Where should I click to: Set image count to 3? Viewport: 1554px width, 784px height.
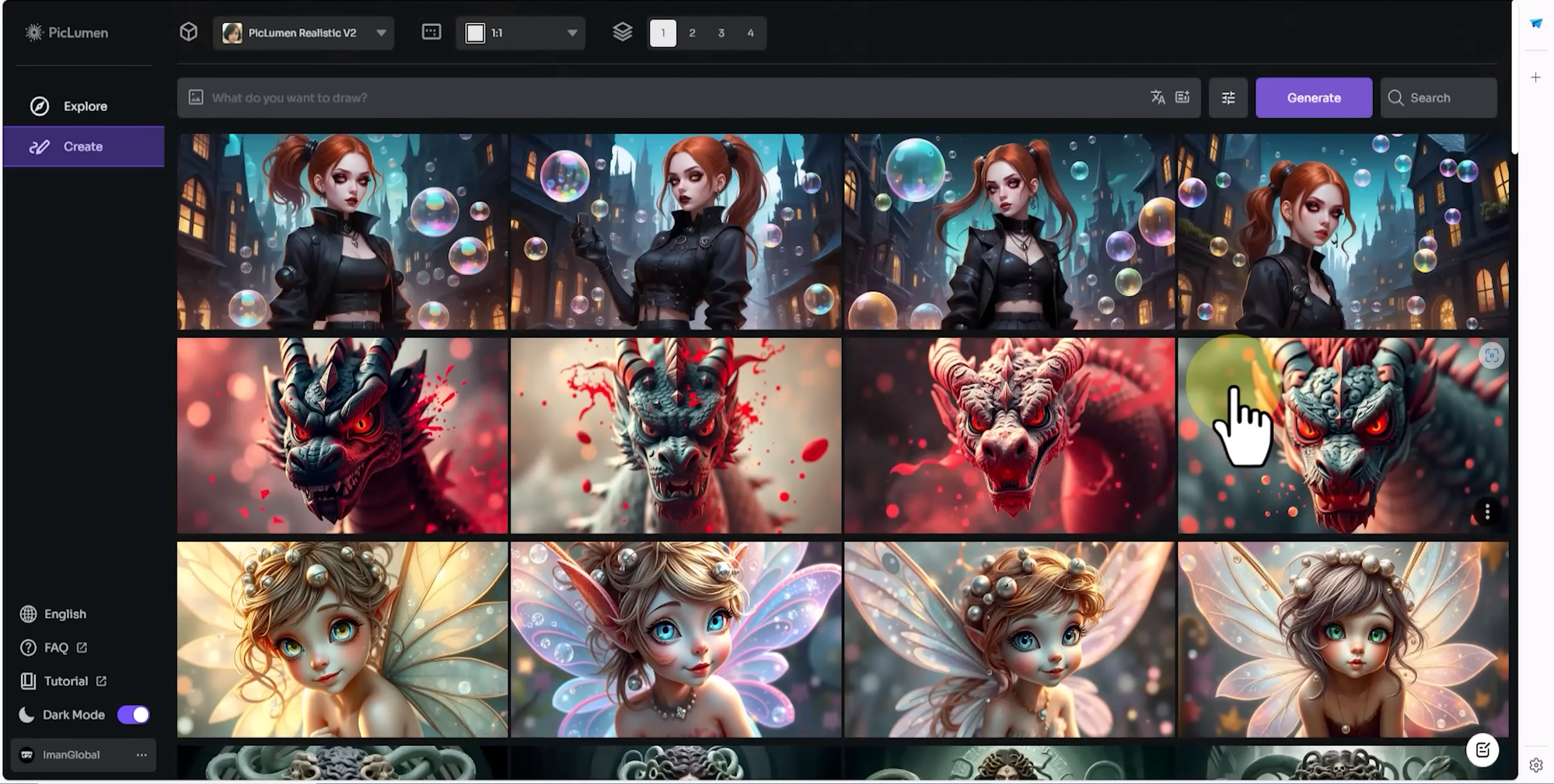[721, 33]
